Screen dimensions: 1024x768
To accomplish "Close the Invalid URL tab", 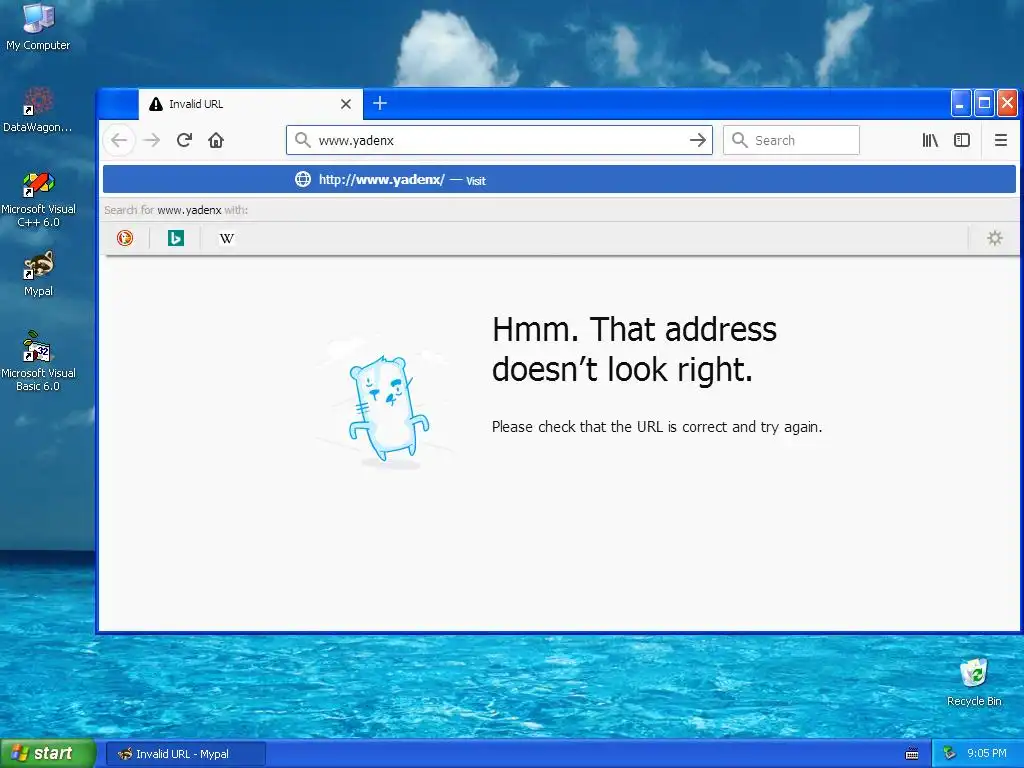I will [x=346, y=104].
